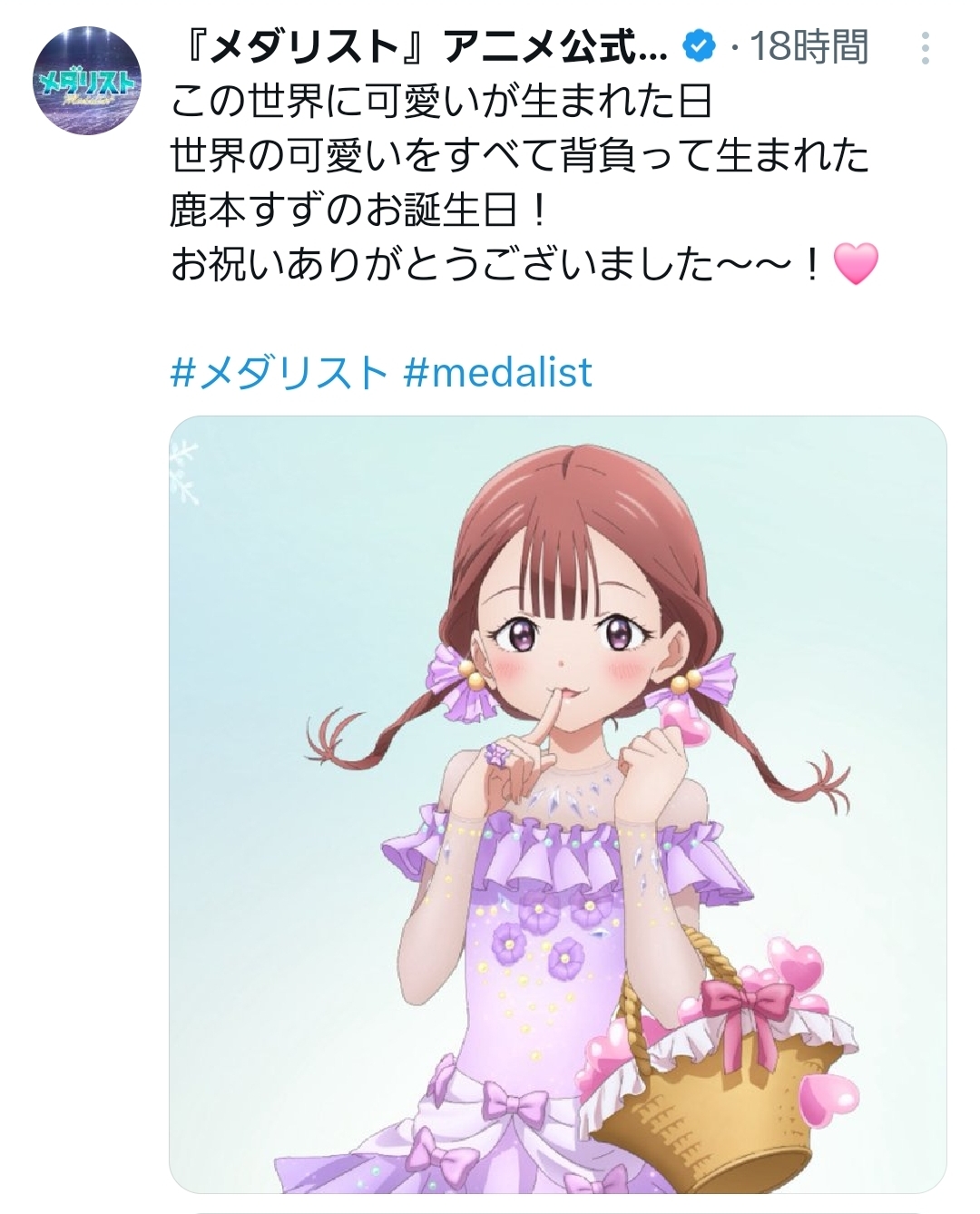980x1214 pixels.
Task: Click the pink heart emoji in the tweet
Action: pyautogui.click(x=855, y=264)
